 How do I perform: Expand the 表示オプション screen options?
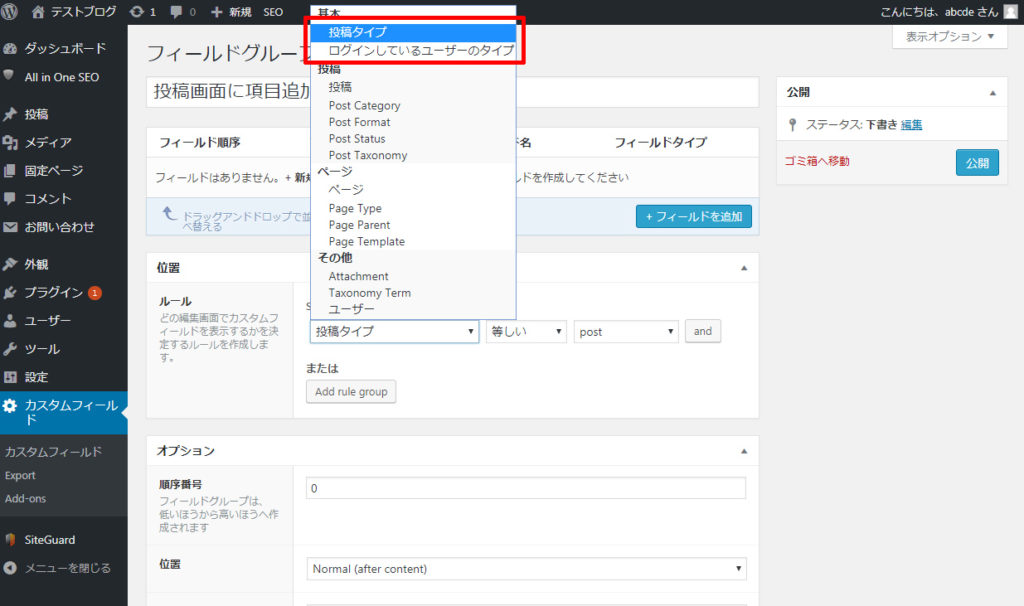tap(949, 37)
